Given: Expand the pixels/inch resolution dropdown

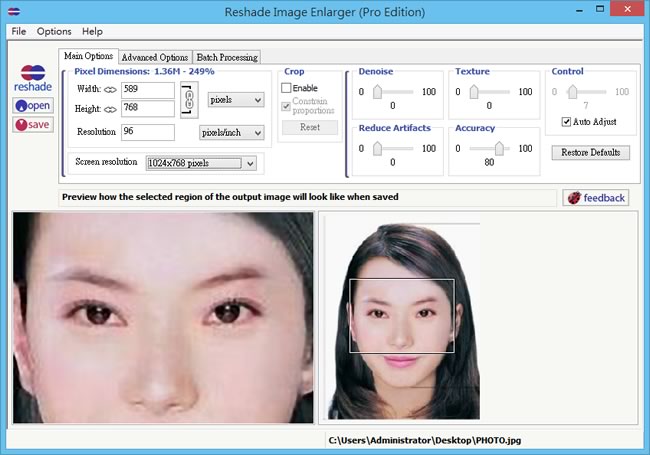Looking at the screenshot, I should pyautogui.click(x=232, y=133).
